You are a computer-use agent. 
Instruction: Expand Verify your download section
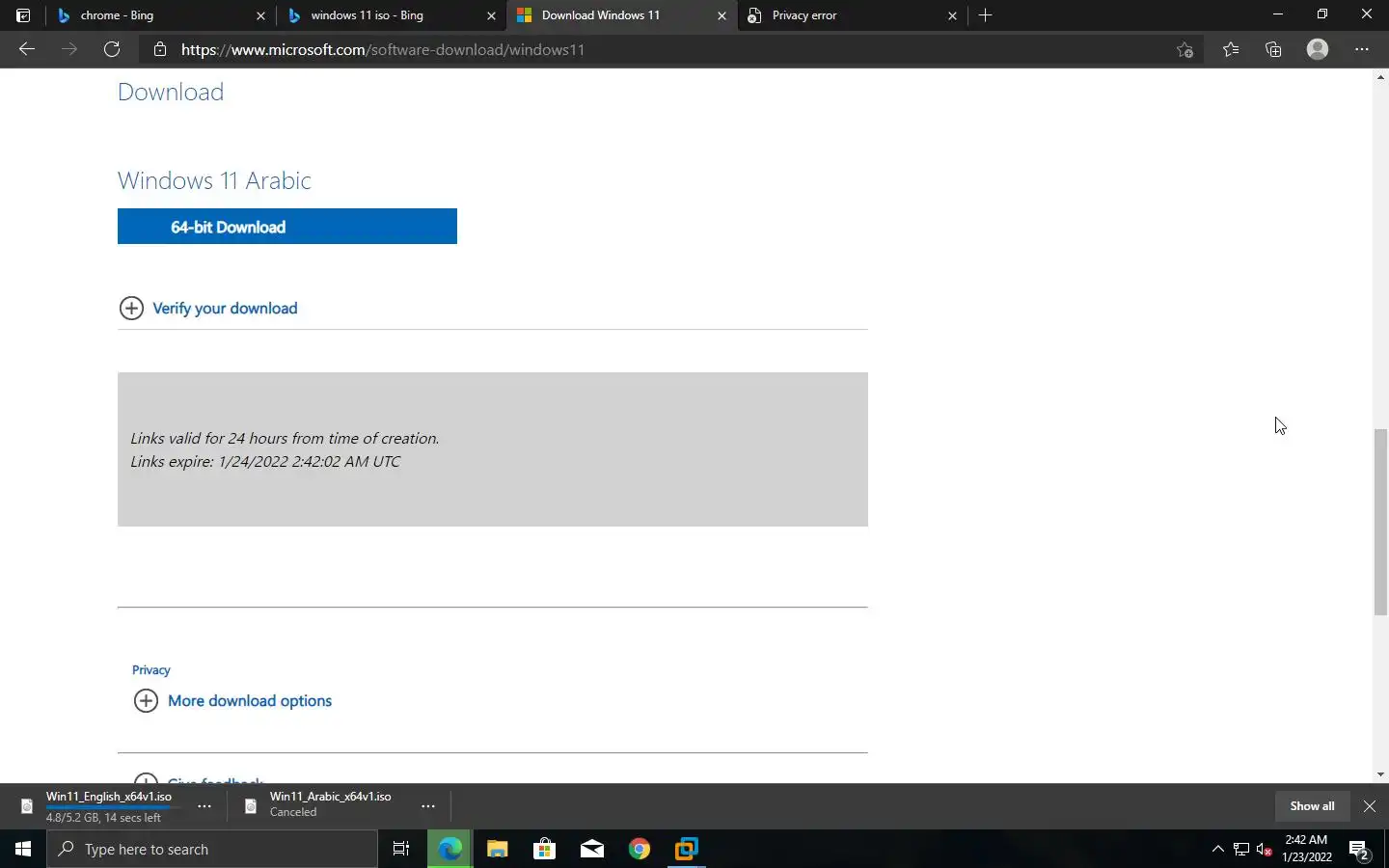click(208, 308)
